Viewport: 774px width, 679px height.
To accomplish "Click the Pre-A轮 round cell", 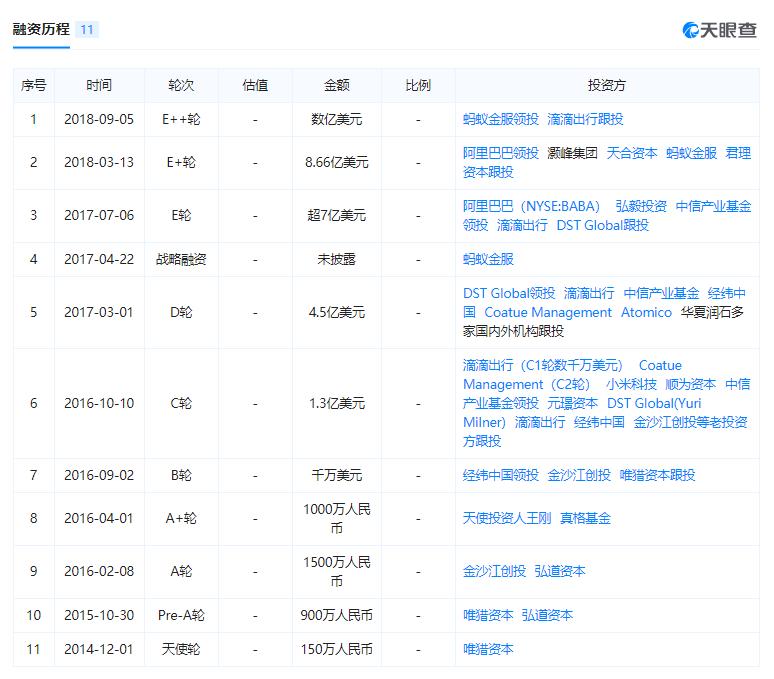I will pos(181,616).
